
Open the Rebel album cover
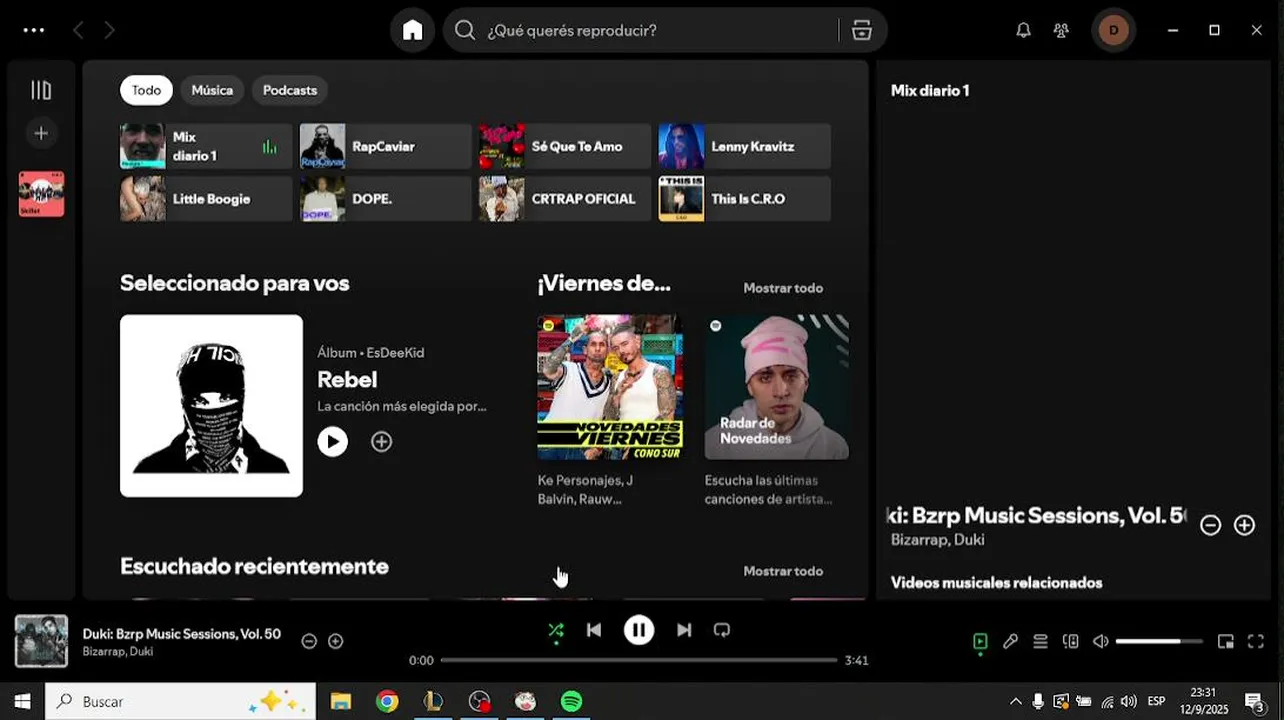(211, 406)
